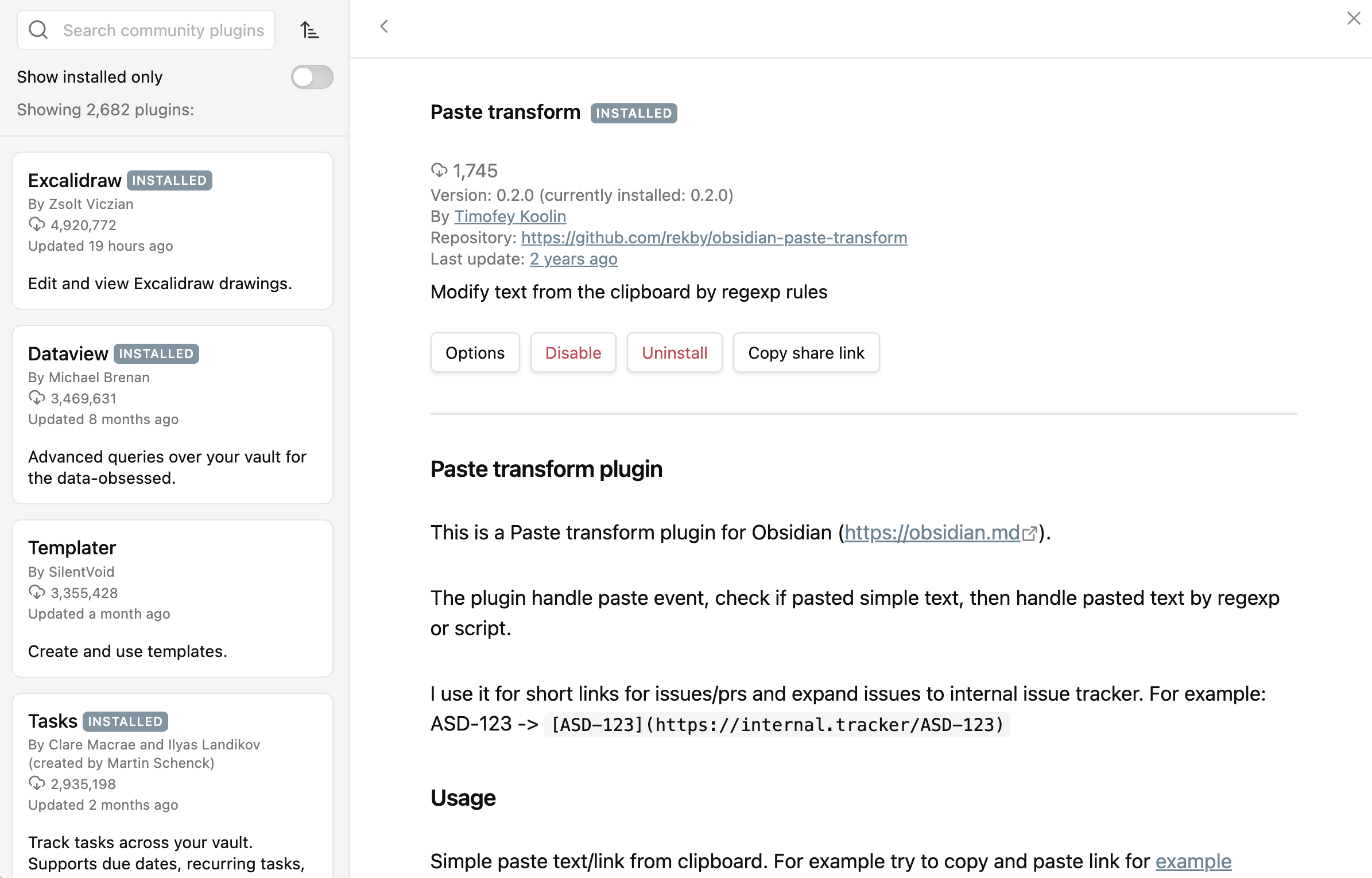
Task: Disable the Paste transform plugin
Action: [x=573, y=352]
